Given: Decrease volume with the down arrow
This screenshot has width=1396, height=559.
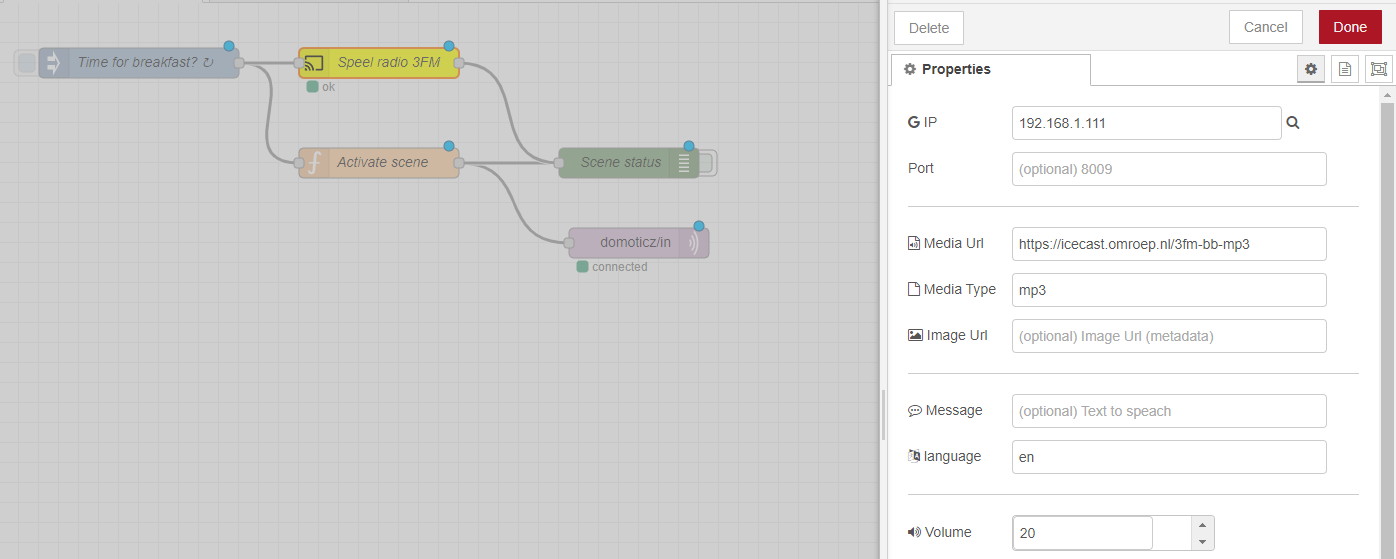Looking at the screenshot, I should click(x=1203, y=541).
